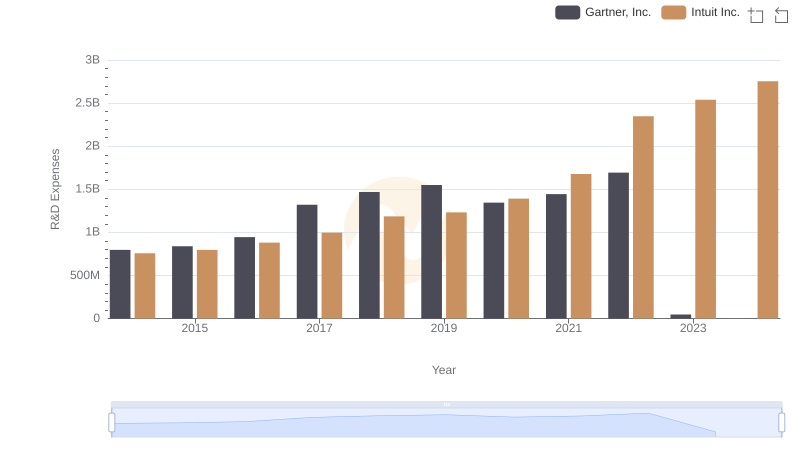Viewport: 800px width, 461px height.
Task: Click the Gartner bar for 2017
Action: pos(307,262)
